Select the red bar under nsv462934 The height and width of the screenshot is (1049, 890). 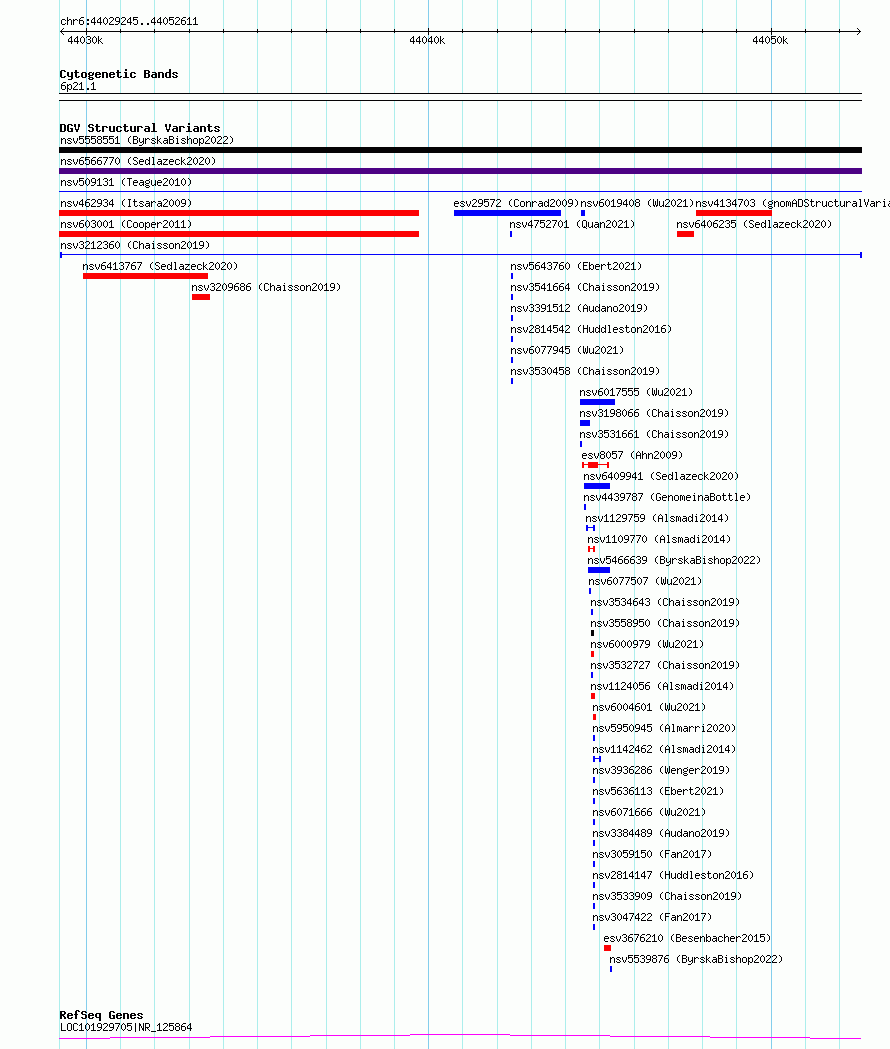point(239,213)
